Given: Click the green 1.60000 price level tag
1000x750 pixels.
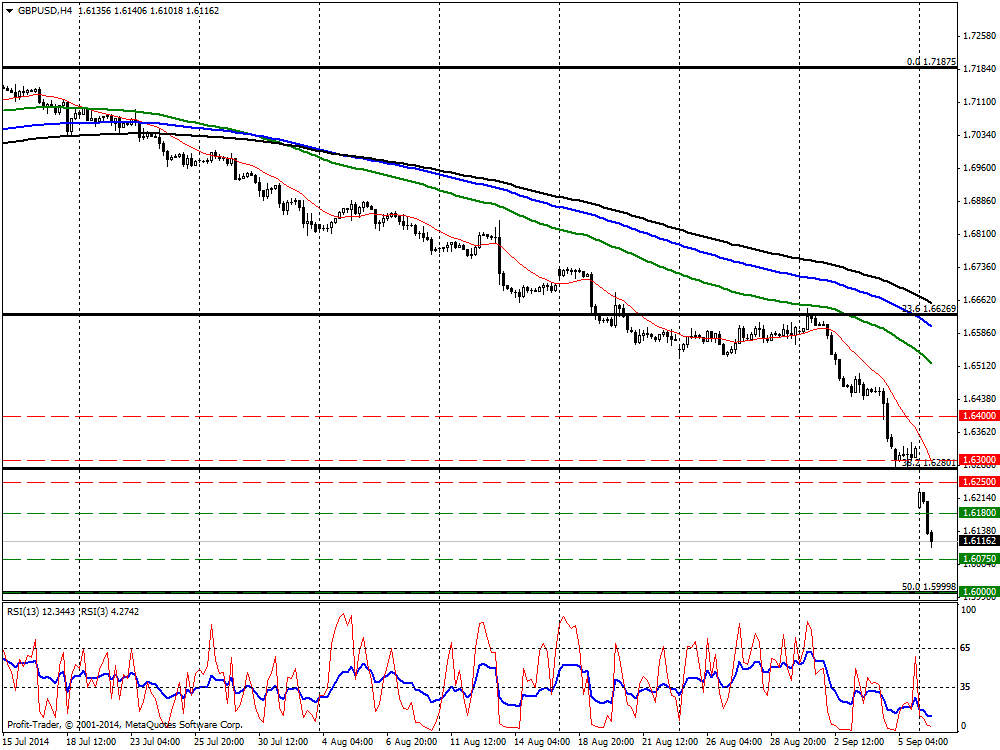Looking at the screenshot, I should point(977,592).
